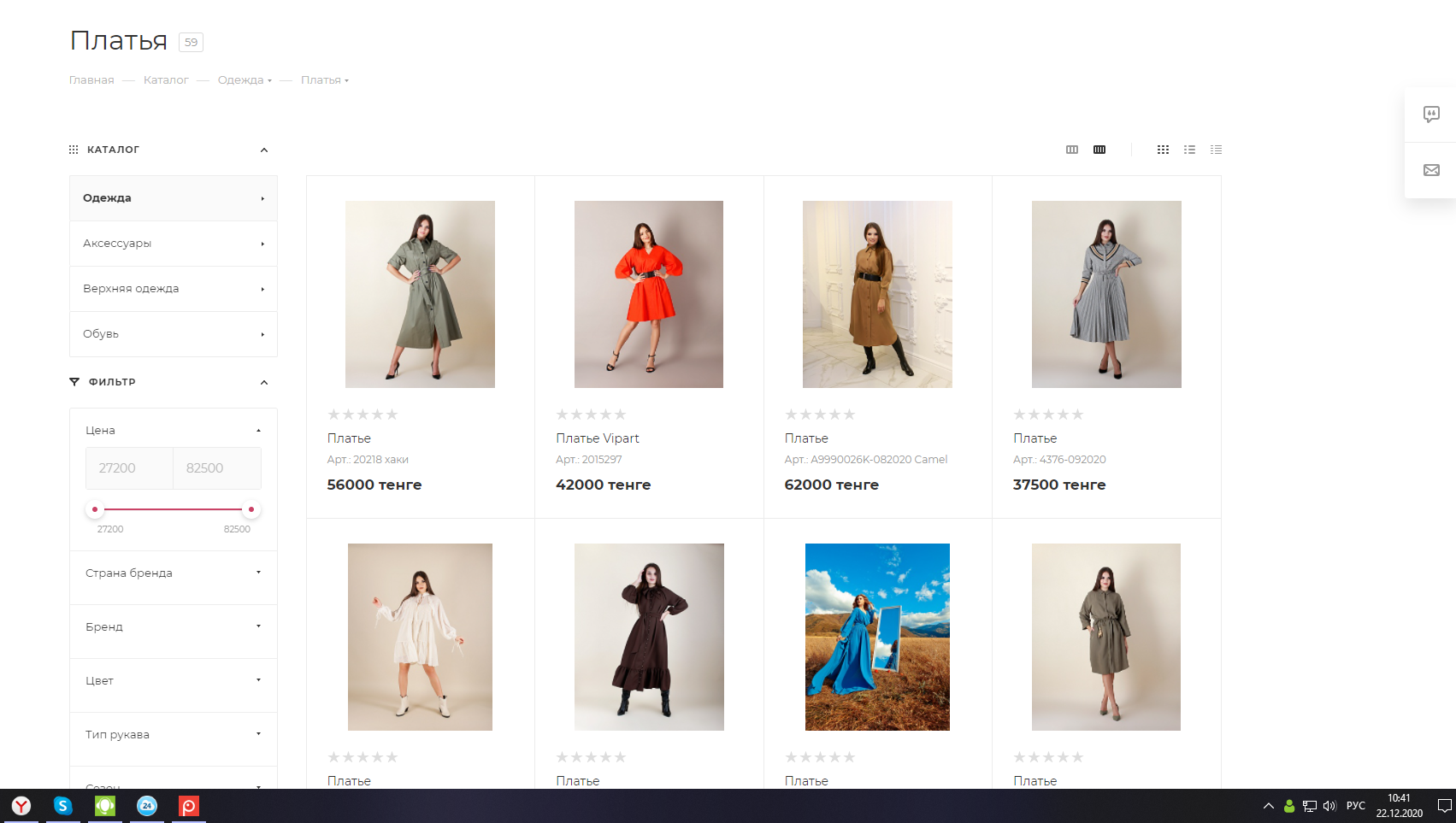1456x823 pixels.
Task: Give the Camel dress a third star
Action: pyautogui.click(x=820, y=414)
